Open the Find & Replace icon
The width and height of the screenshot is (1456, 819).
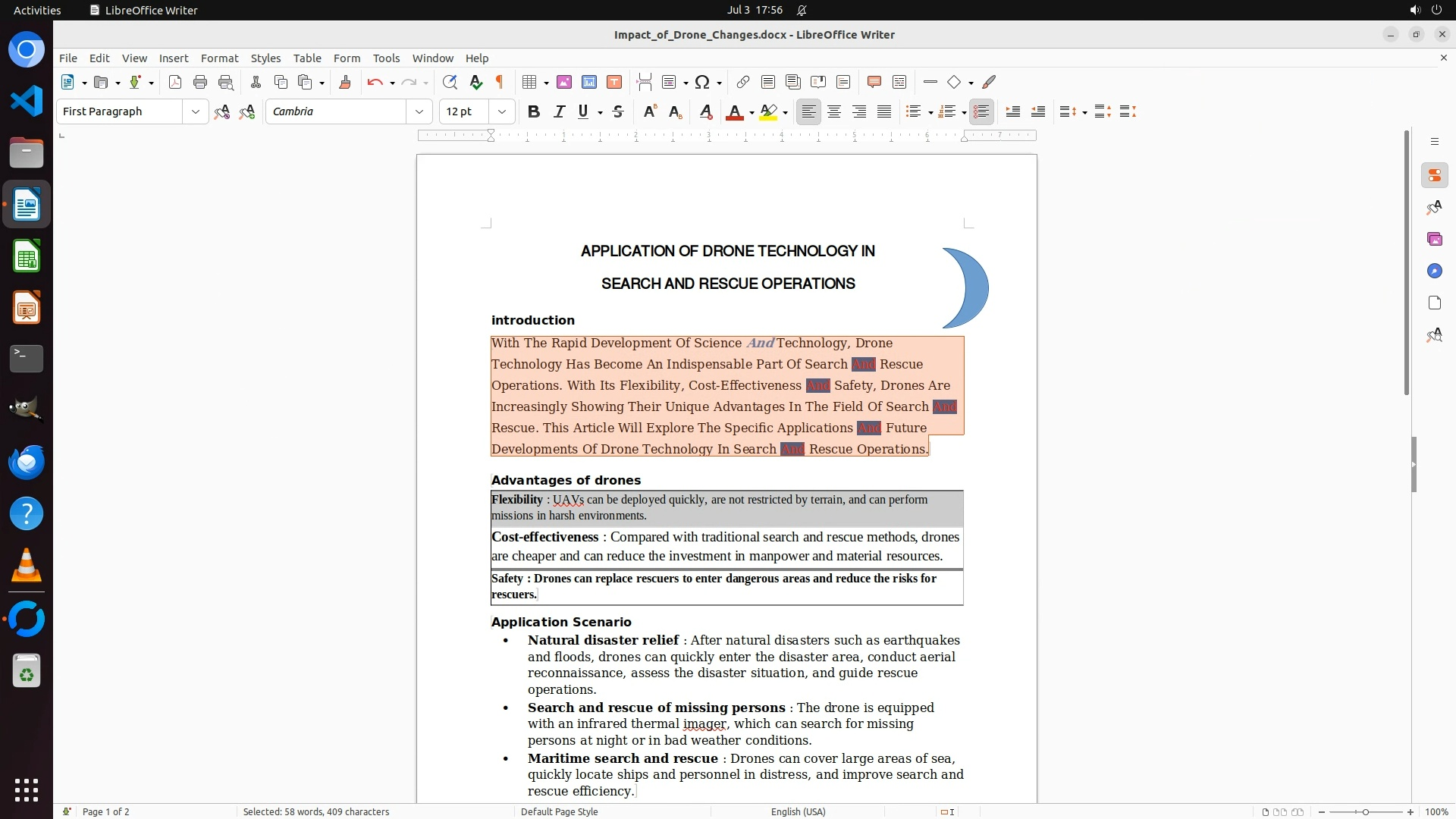(450, 82)
